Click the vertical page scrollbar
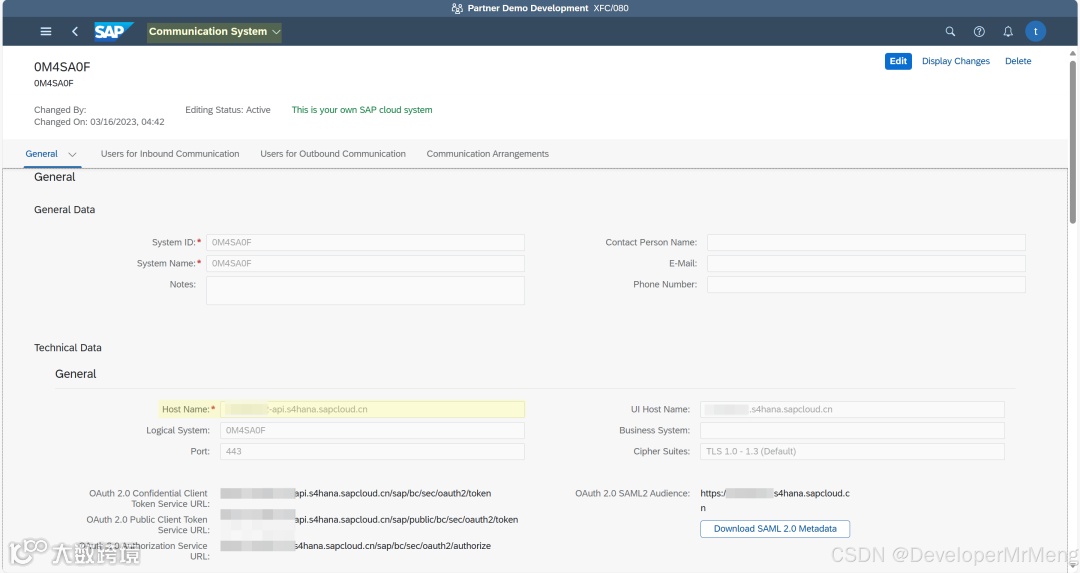1080x573 pixels. click(1072, 142)
